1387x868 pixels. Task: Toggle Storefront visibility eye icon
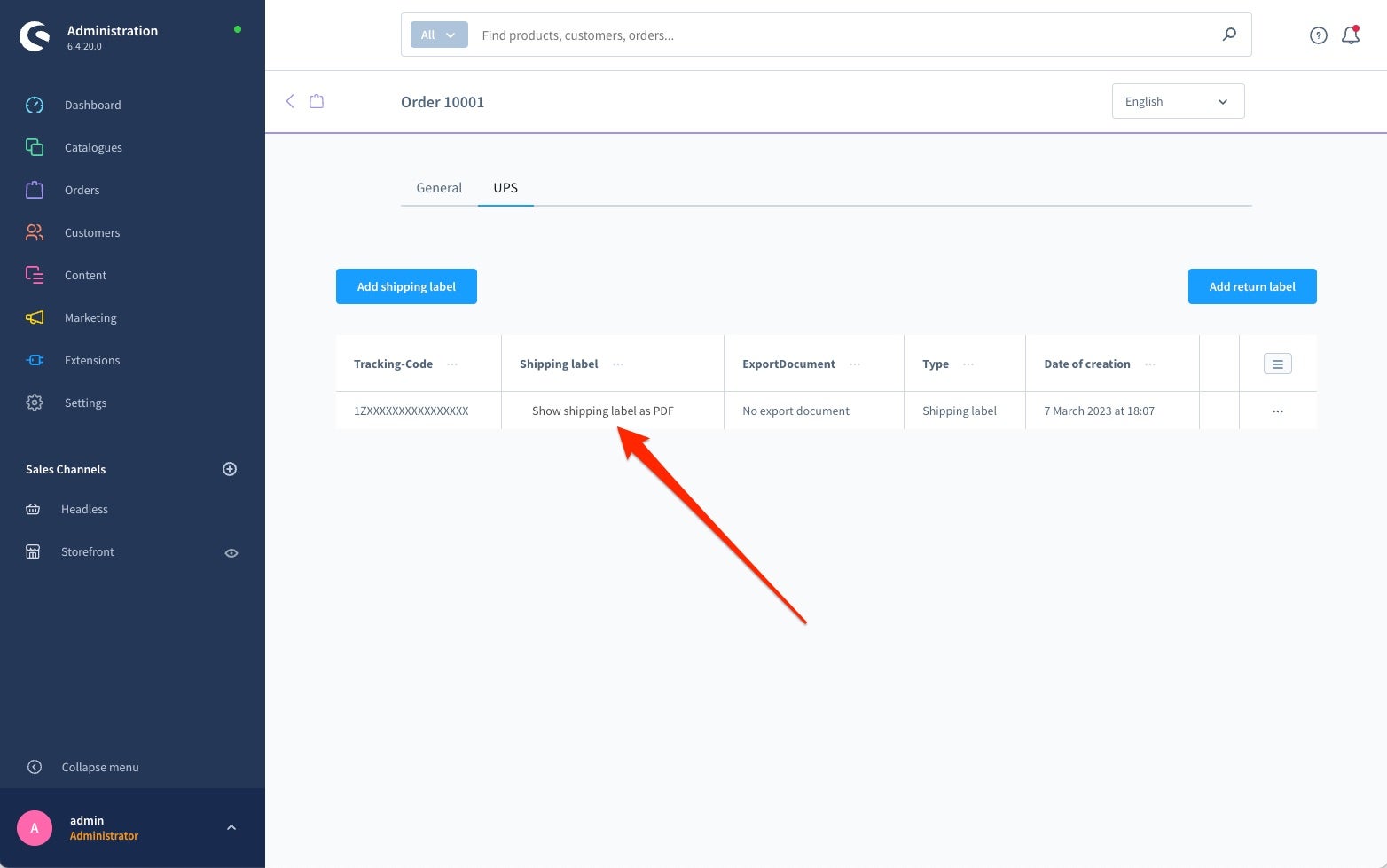click(231, 552)
